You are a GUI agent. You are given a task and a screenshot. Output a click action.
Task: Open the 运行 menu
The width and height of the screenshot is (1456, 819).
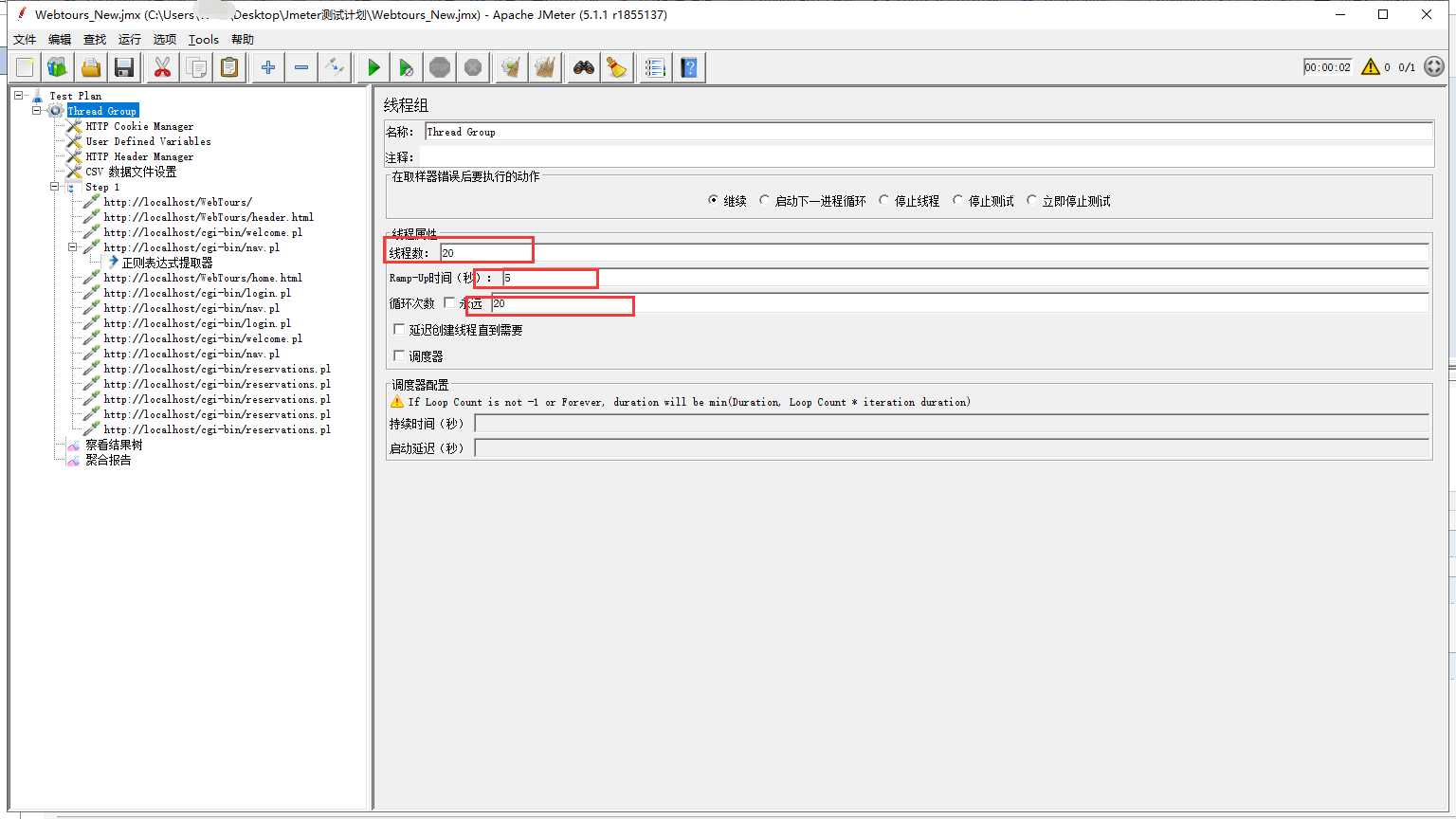(x=130, y=40)
